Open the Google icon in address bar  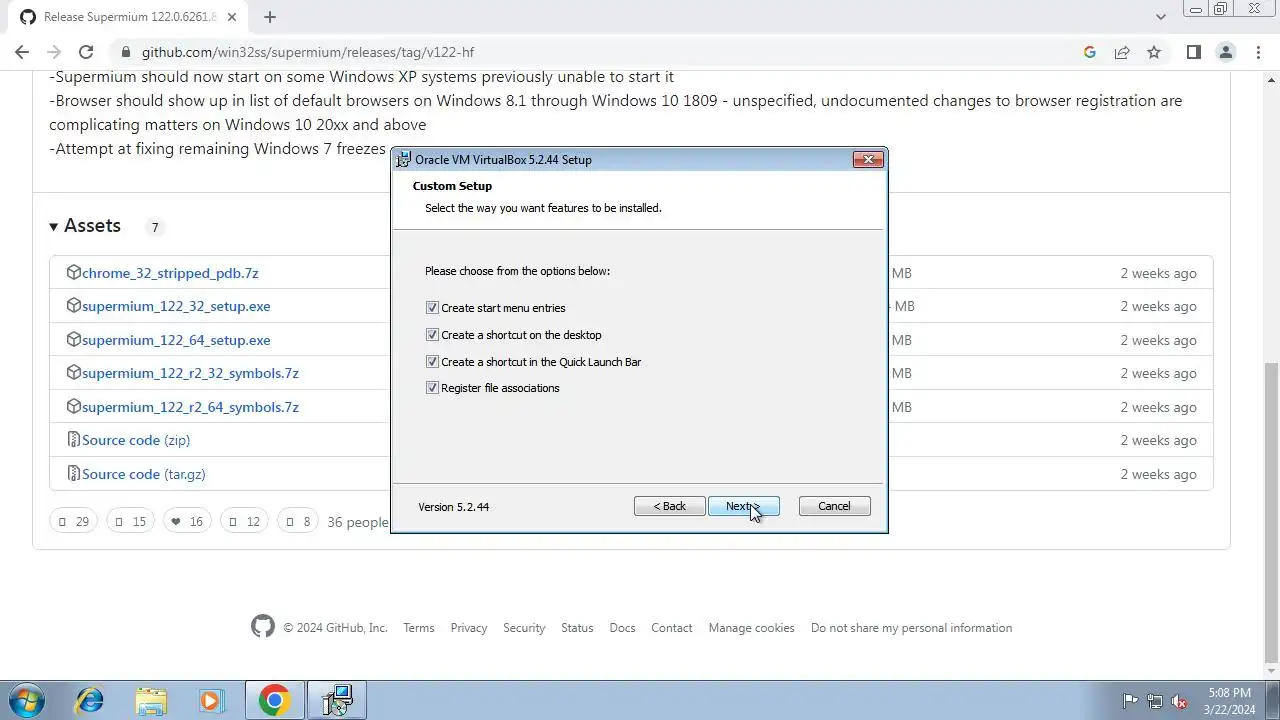coord(1090,52)
